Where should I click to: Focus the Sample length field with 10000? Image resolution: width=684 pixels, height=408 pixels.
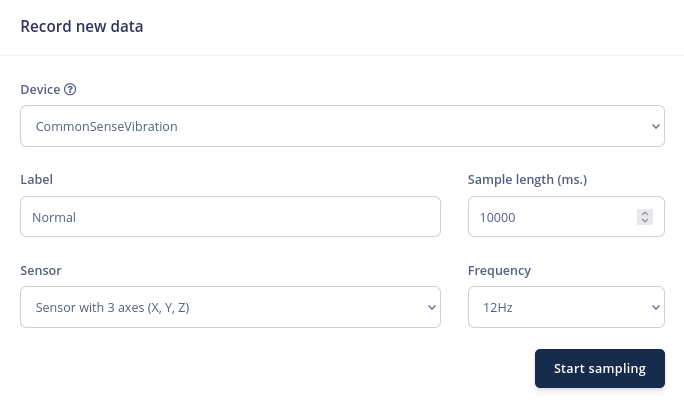coord(550,216)
